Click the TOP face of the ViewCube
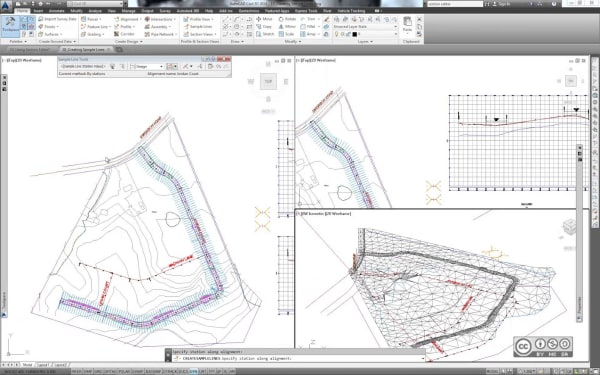The height and width of the screenshot is (375, 600). click(x=268, y=82)
